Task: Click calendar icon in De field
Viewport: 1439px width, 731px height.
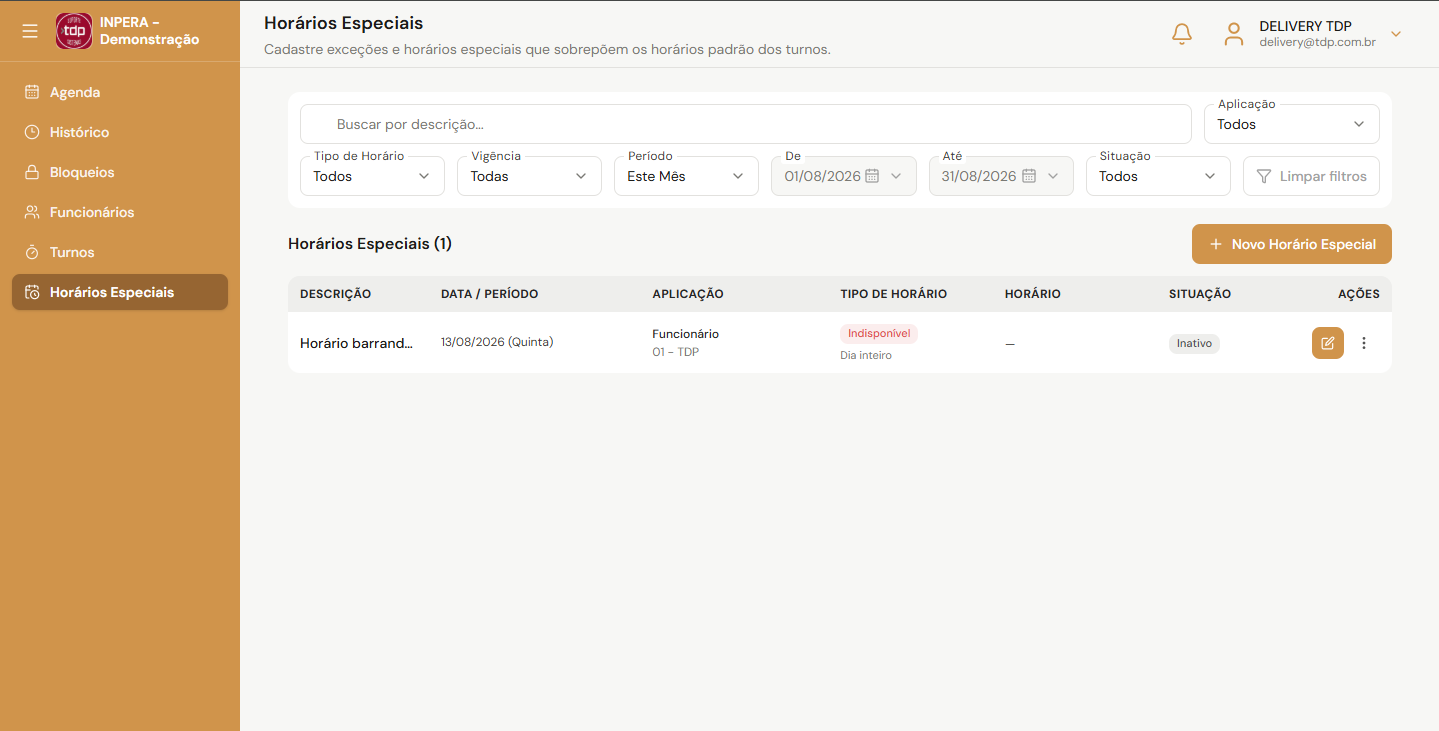Action: [872, 176]
